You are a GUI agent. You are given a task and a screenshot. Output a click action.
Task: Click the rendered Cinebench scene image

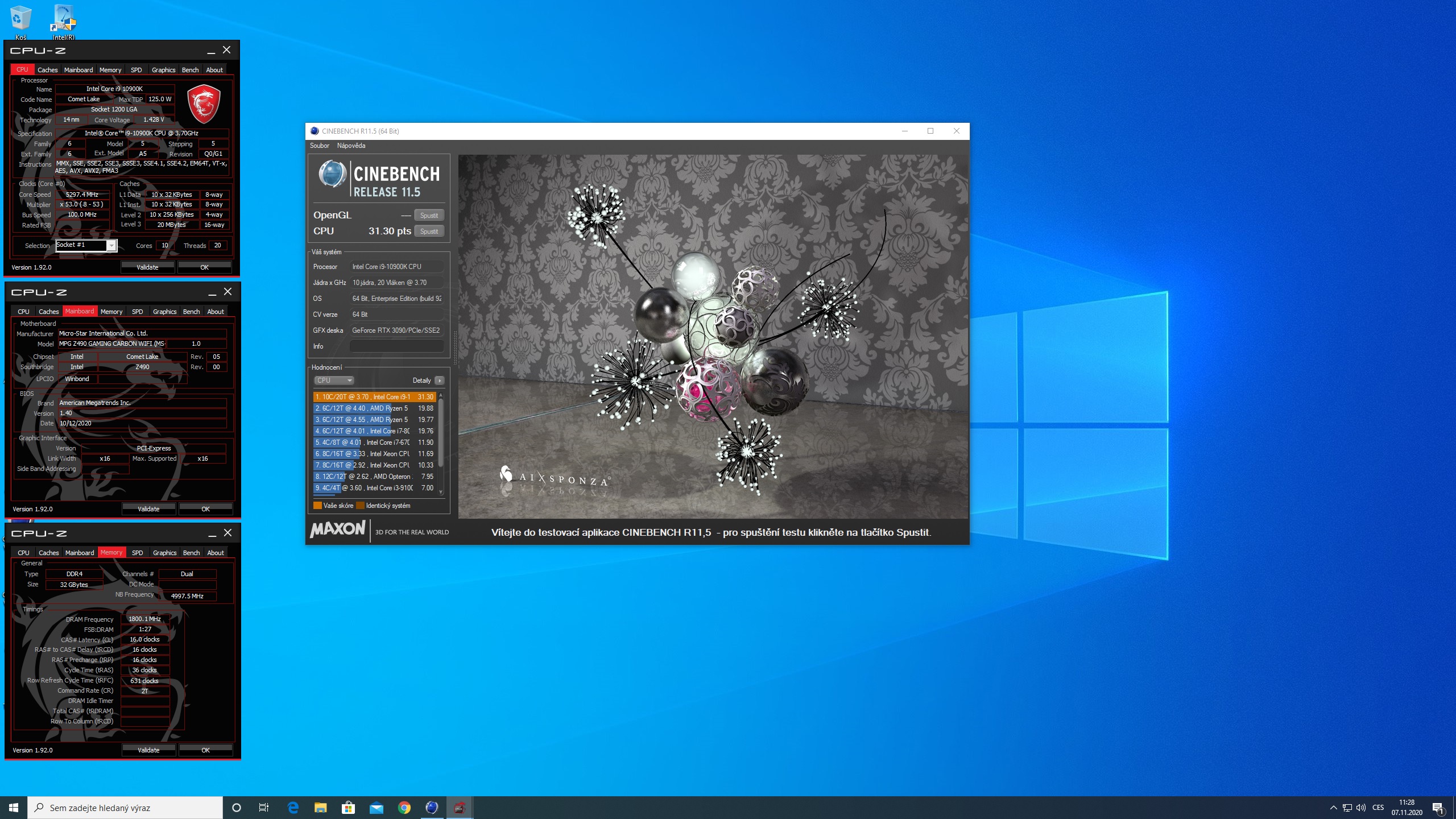point(713,336)
